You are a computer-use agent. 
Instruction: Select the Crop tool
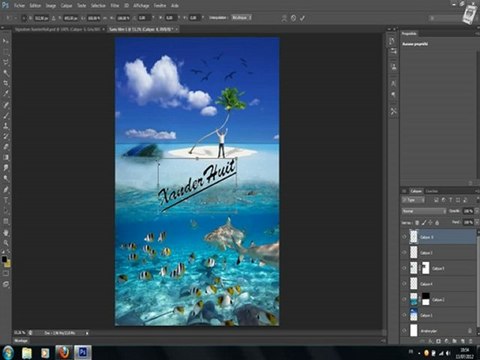coord(6,83)
